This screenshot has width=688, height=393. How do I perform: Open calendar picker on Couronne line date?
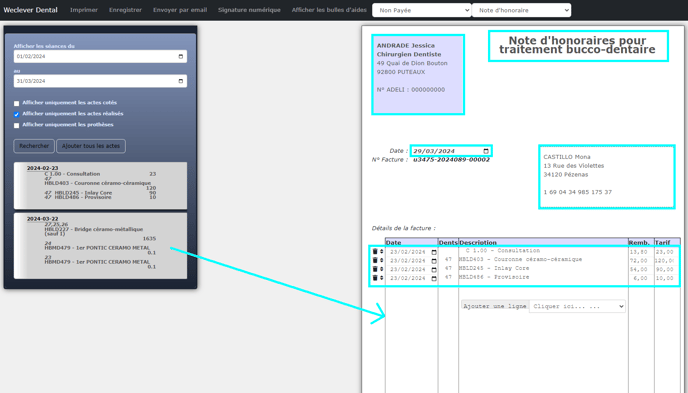coord(434,261)
